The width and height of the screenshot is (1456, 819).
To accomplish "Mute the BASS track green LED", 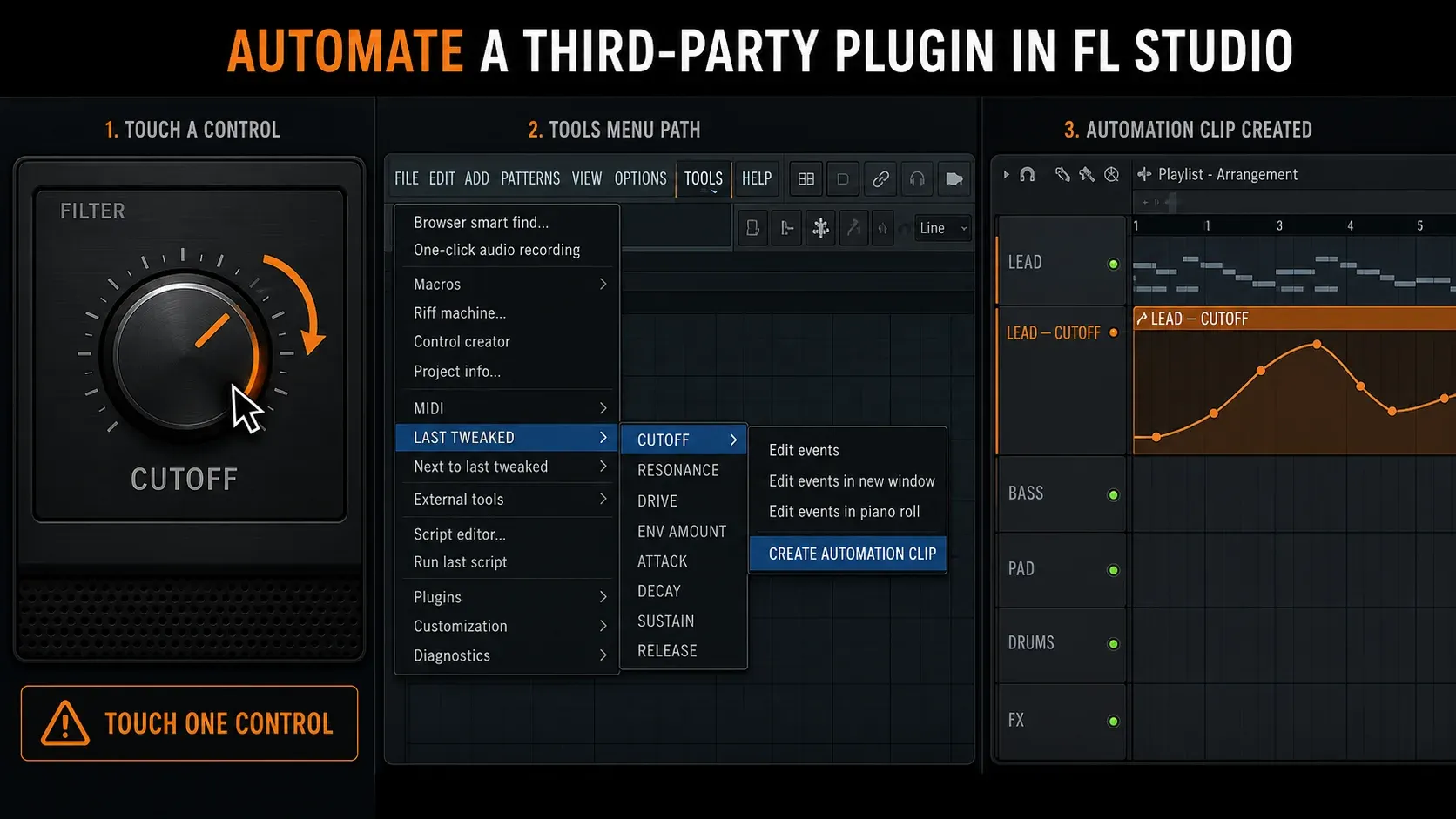I will (x=1113, y=494).
